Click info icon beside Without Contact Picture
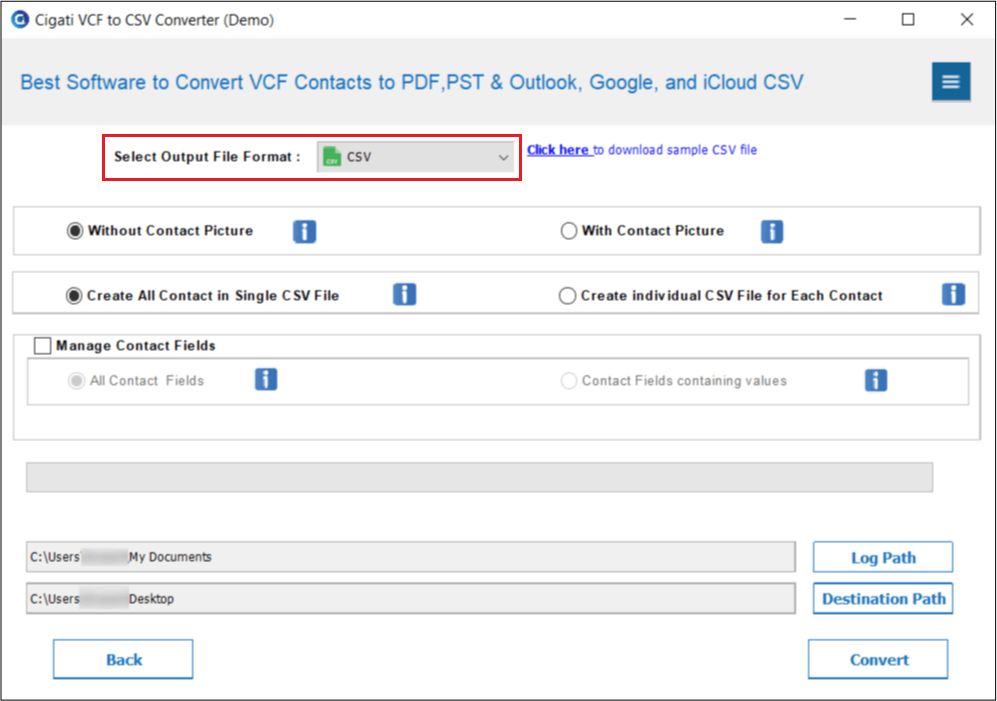This screenshot has height=701, width=997. tap(305, 232)
